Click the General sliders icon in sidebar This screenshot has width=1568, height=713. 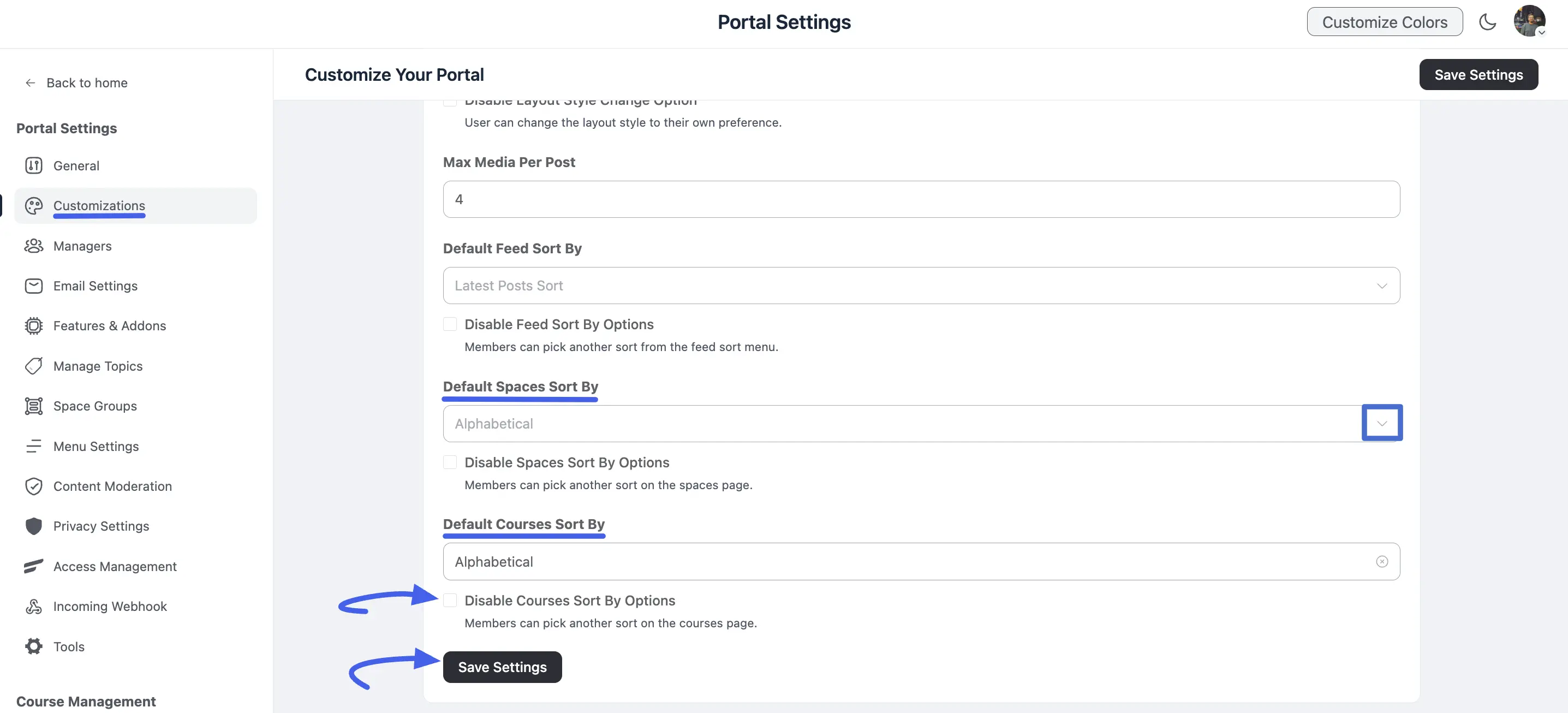[33, 165]
